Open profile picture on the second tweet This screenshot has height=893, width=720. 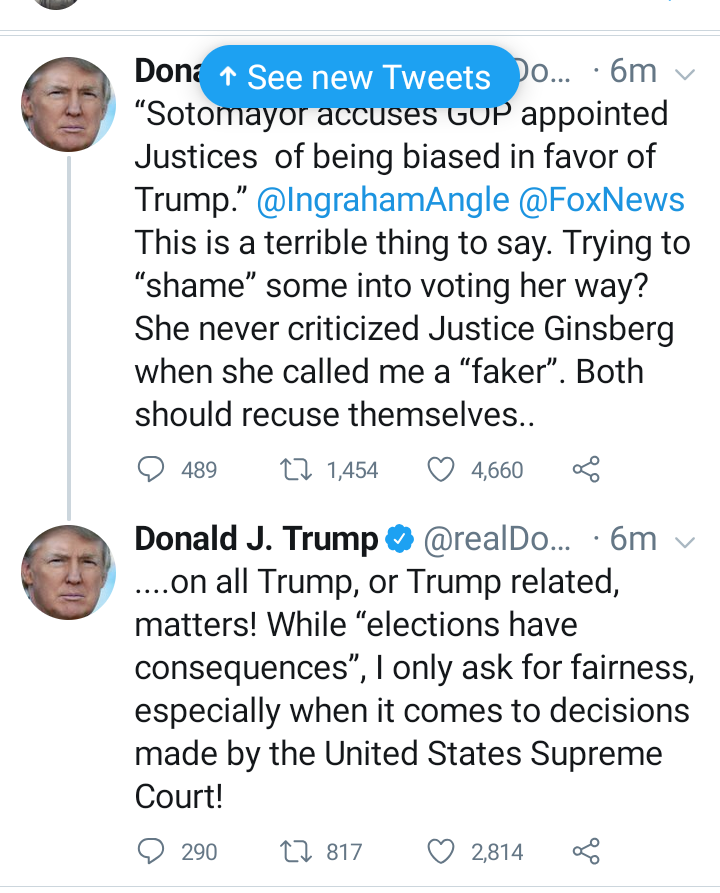68,571
